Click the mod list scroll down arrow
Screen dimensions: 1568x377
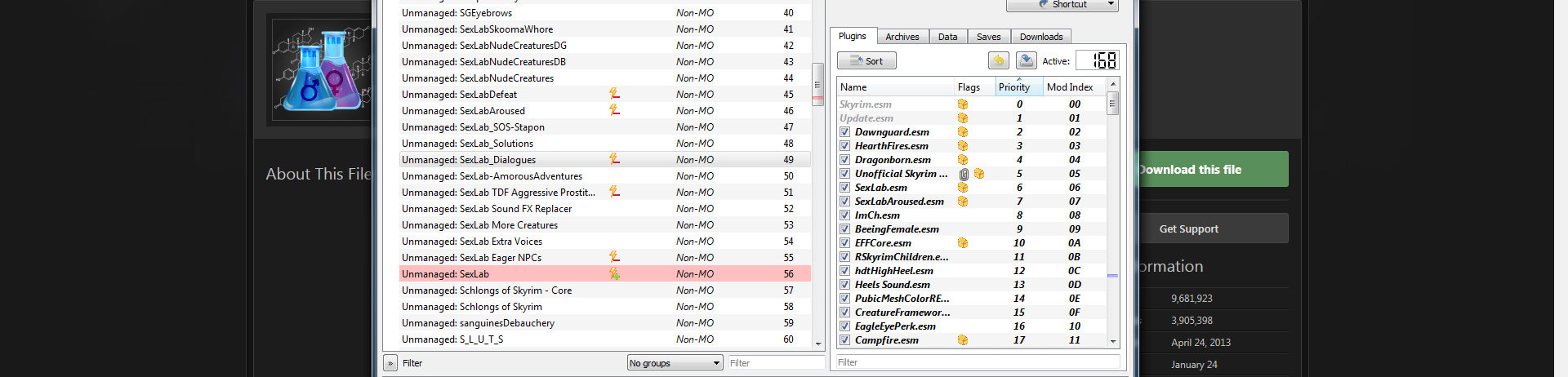pos(818,344)
